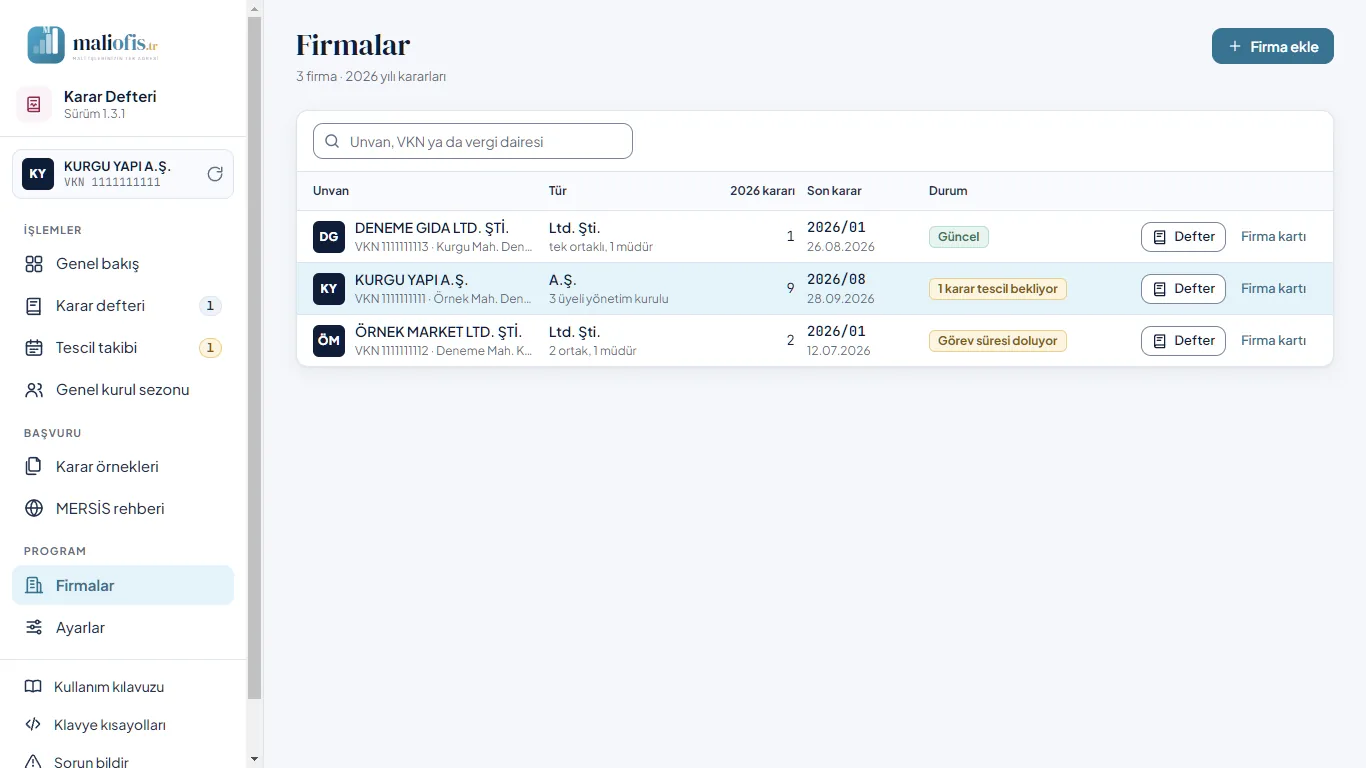This screenshot has width=1366, height=768.
Task: Click the Kullanım kılavuzu book icon
Action: pyautogui.click(x=33, y=687)
